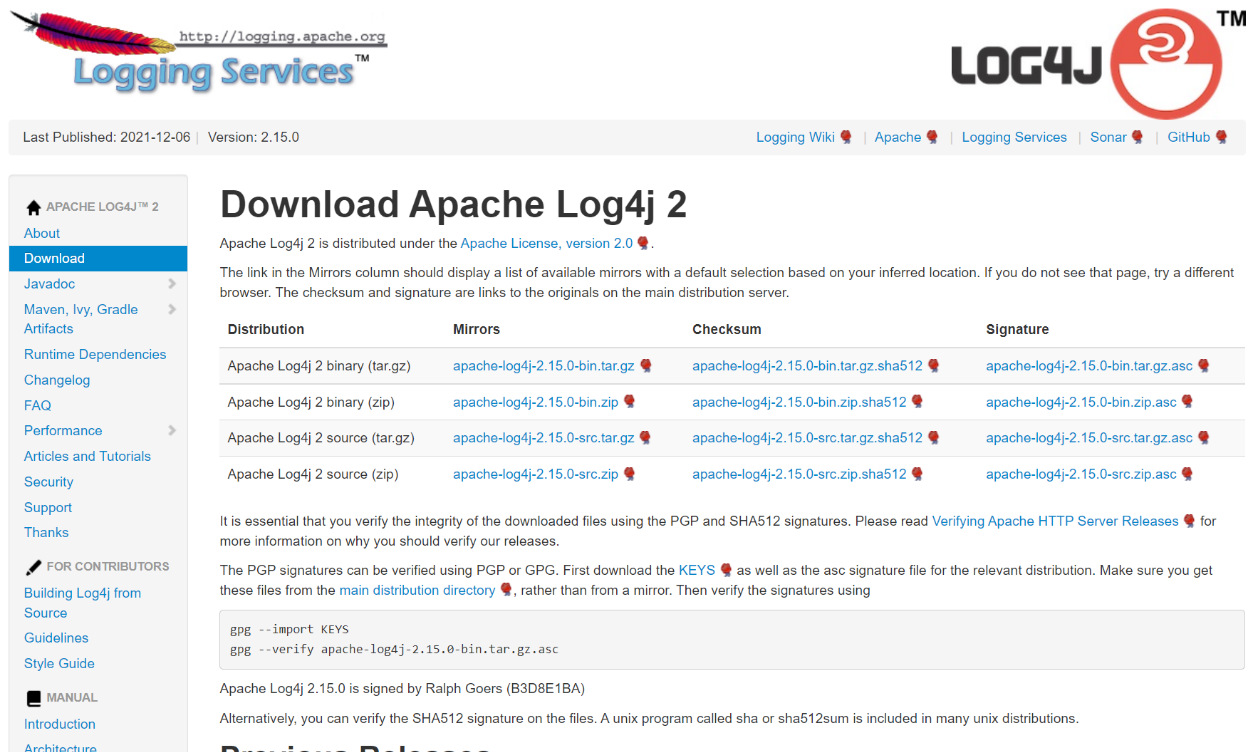Viewport: 1248px width, 752px height.
Task: Click external-link icon after Apache License, version 2.0
Action: pos(643,243)
